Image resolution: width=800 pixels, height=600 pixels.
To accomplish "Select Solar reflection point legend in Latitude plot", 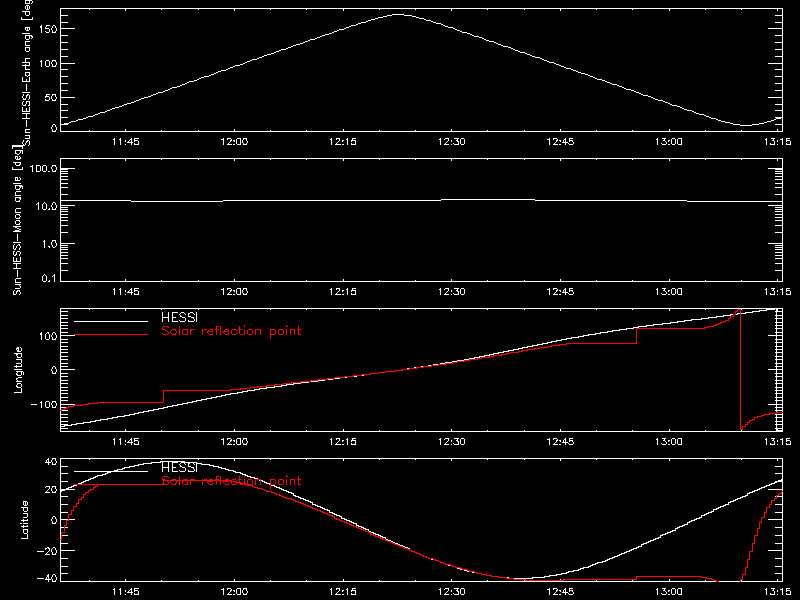I will pyautogui.click(x=231, y=481).
